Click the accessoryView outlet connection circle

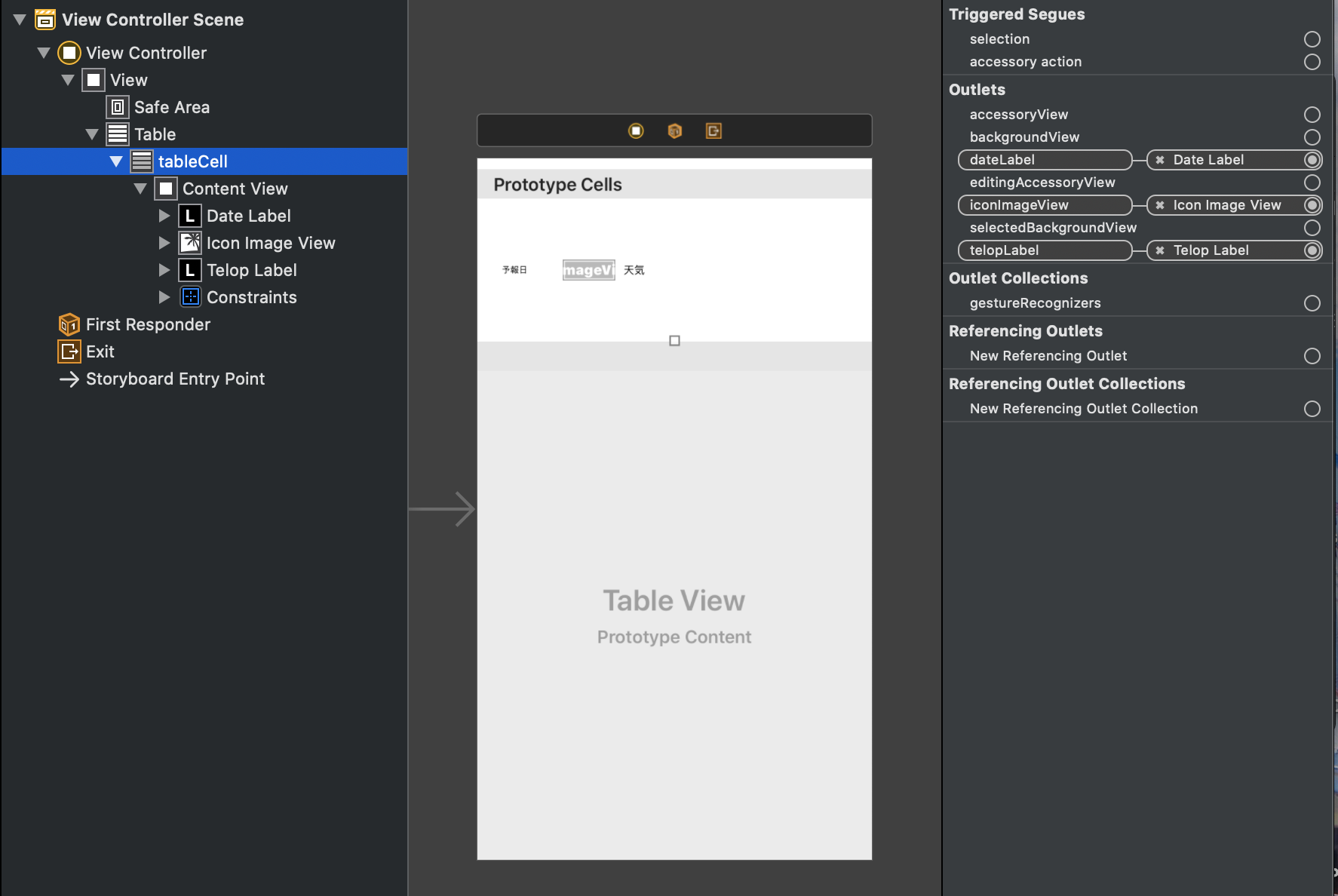(x=1312, y=115)
